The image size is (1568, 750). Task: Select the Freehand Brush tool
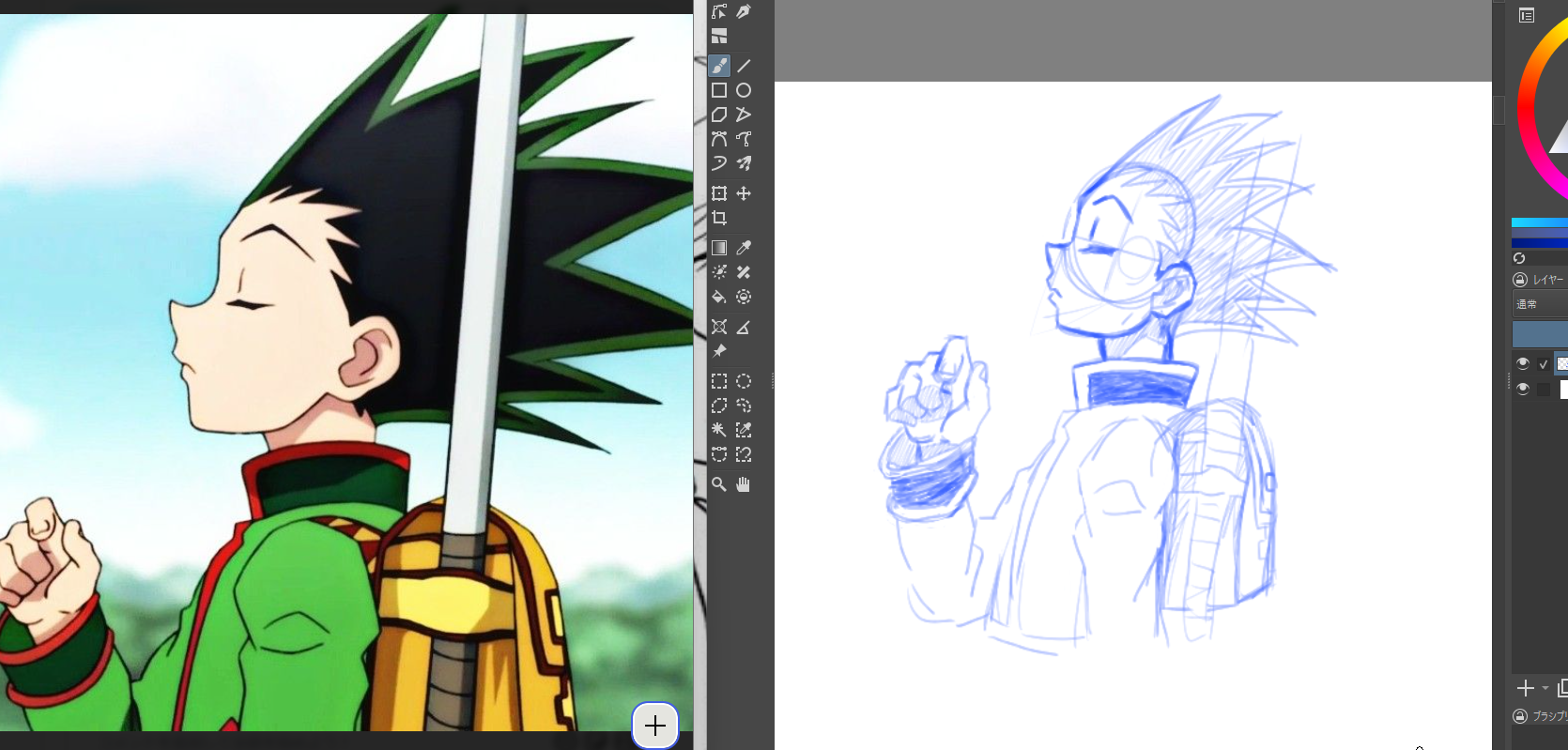pos(719,66)
